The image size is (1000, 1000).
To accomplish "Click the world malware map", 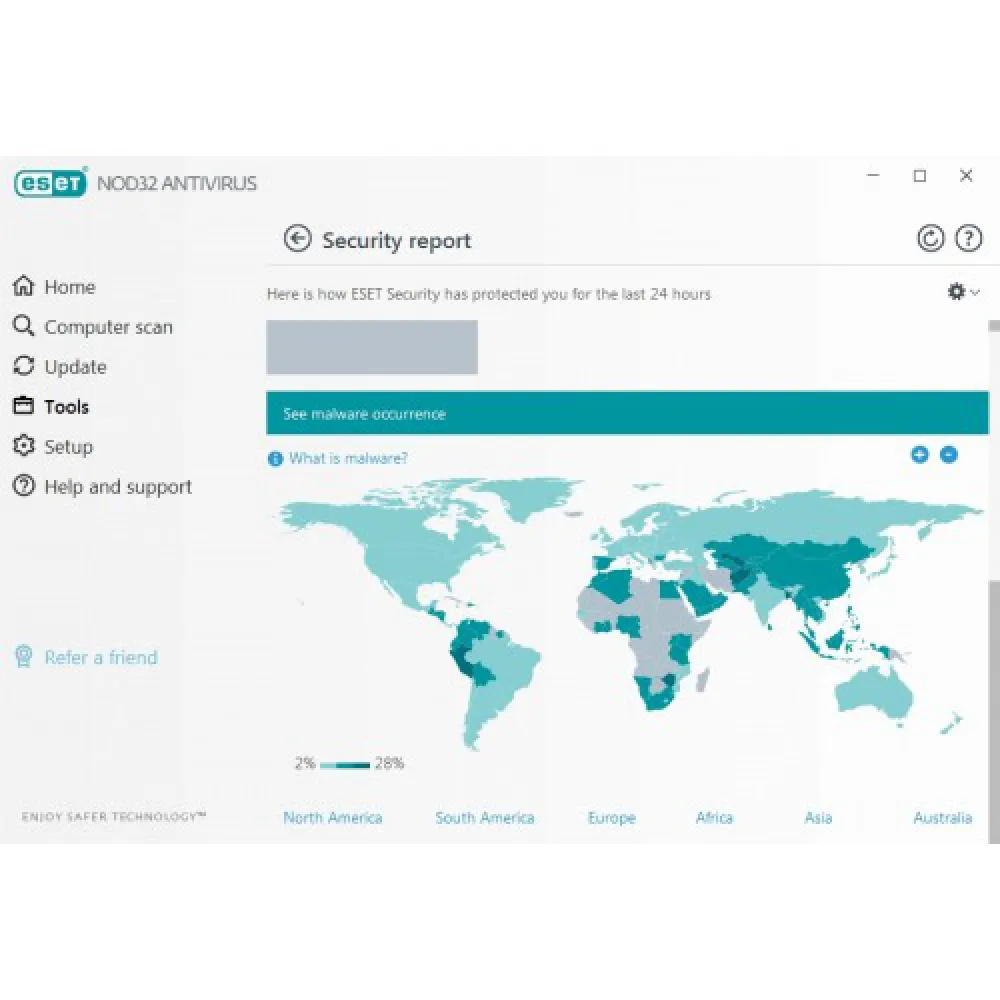I will (x=628, y=614).
